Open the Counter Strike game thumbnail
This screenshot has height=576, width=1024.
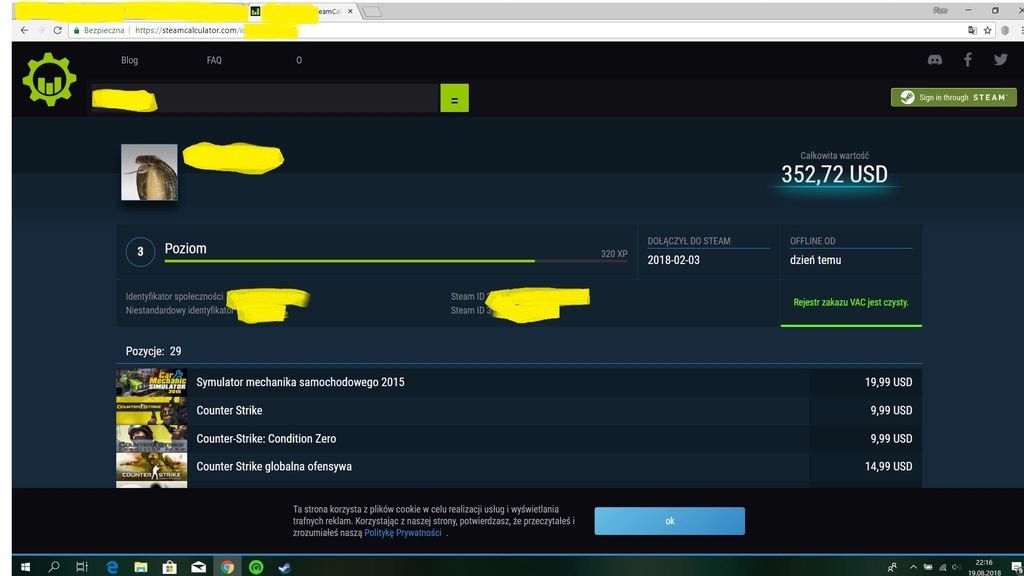(x=152, y=411)
